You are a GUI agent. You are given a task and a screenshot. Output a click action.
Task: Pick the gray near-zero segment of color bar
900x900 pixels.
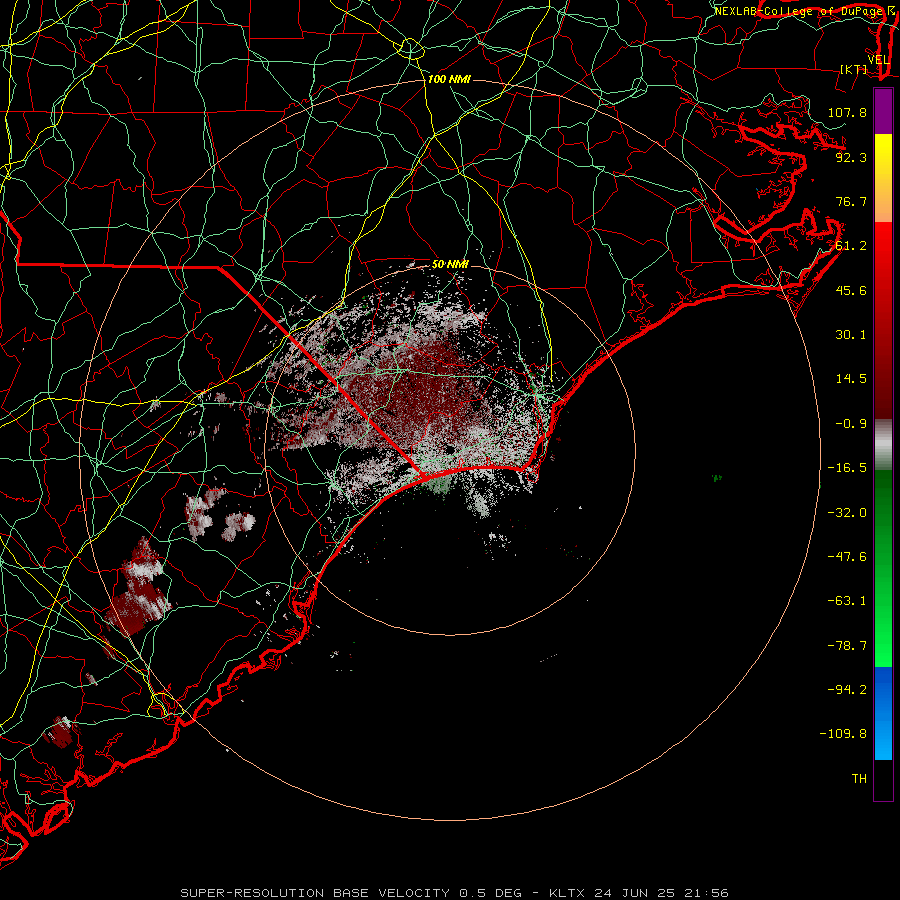coord(883,444)
